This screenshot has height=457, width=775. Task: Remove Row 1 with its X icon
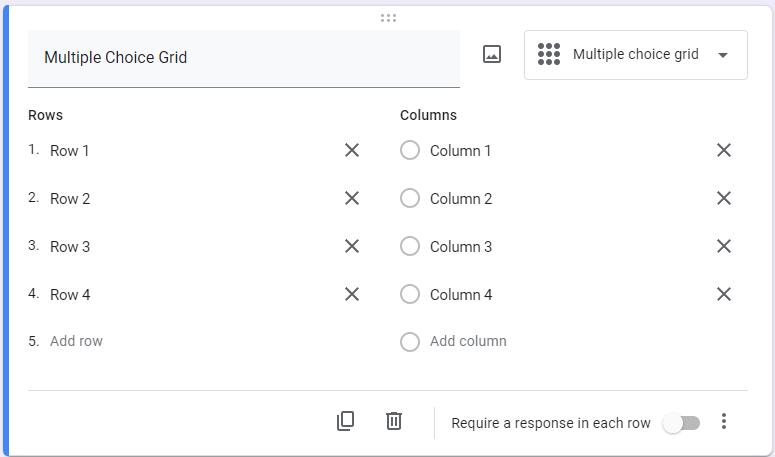[x=352, y=151]
